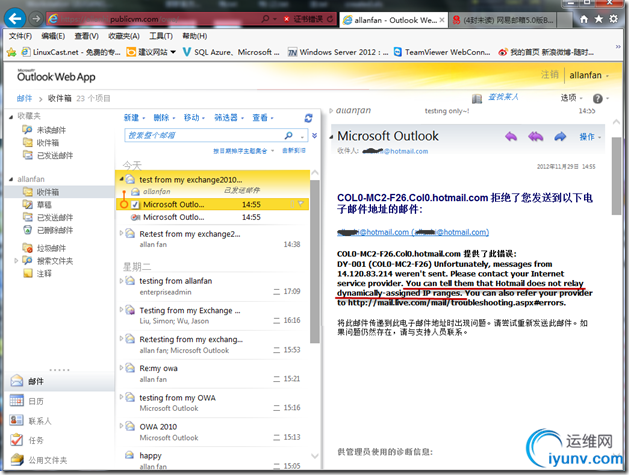
Task: Open the Filter (筛选器) dropdown
Action: click(x=229, y=118)
